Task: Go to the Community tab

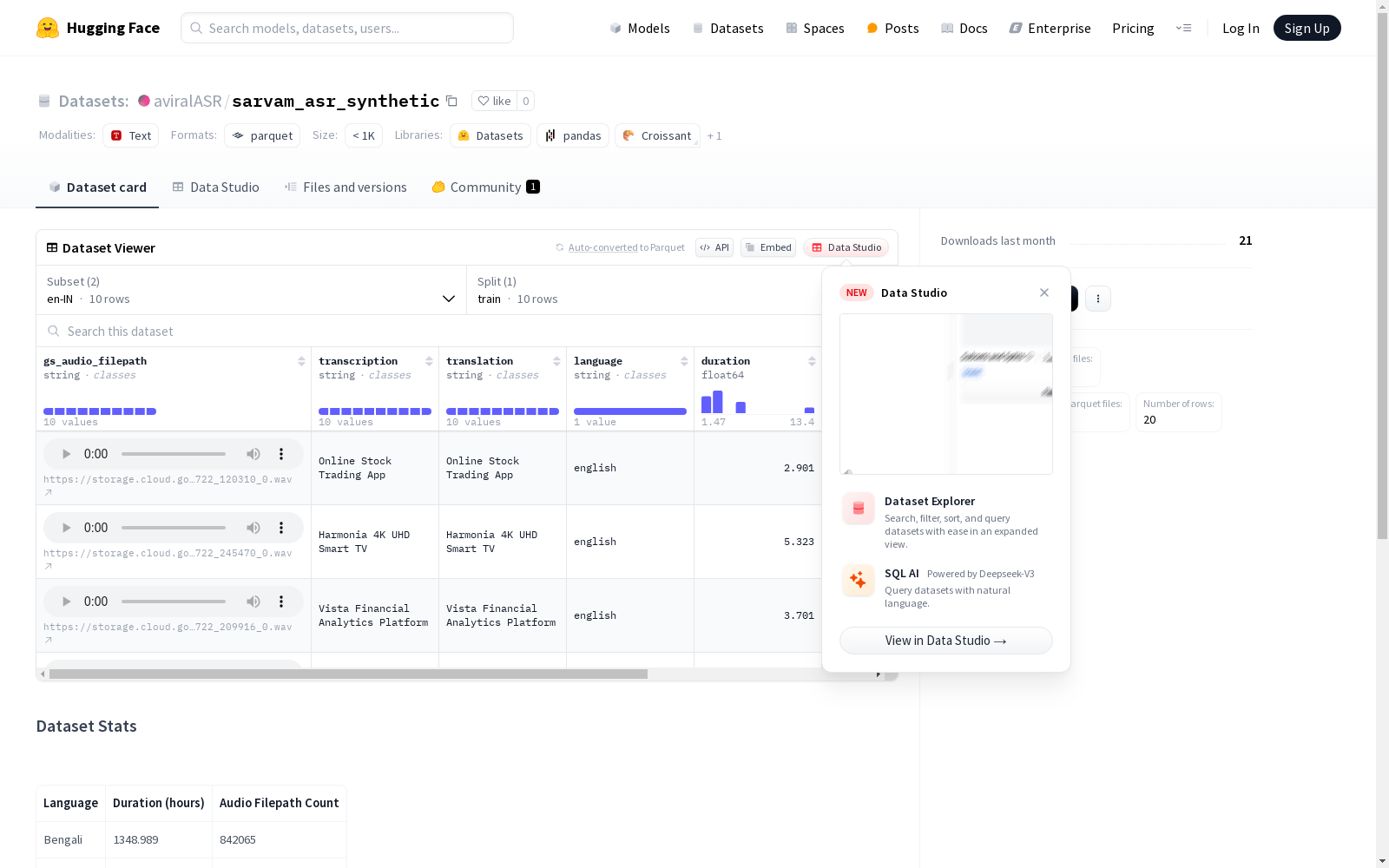Action: 486,187
